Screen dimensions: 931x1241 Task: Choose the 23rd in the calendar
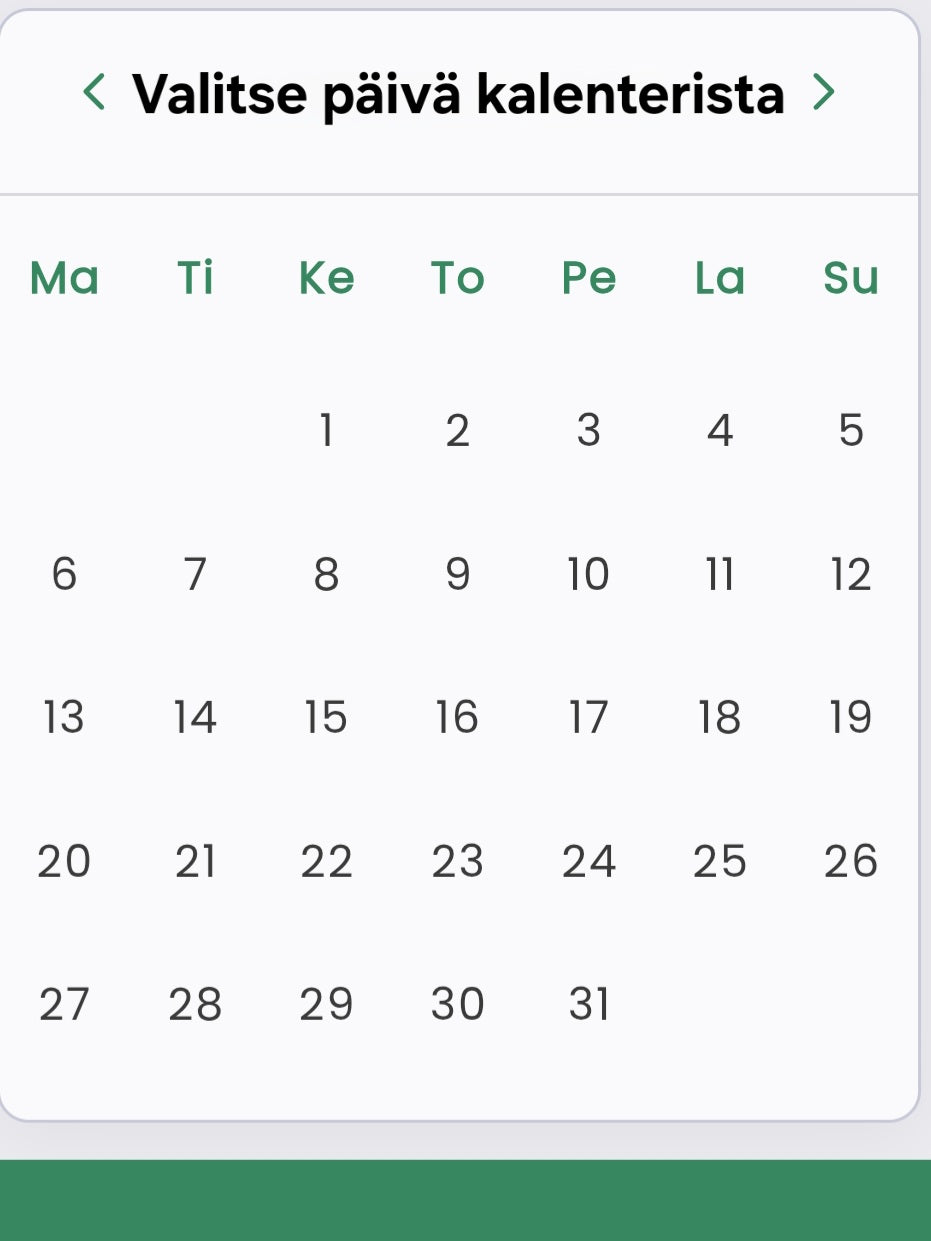(457, 861)
